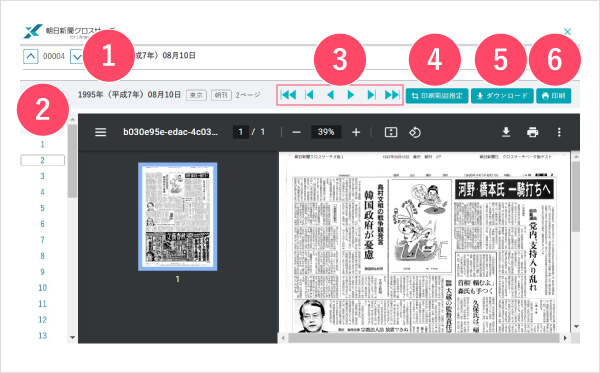
Task: Open page 12 in page list
Action: point(42,320)
